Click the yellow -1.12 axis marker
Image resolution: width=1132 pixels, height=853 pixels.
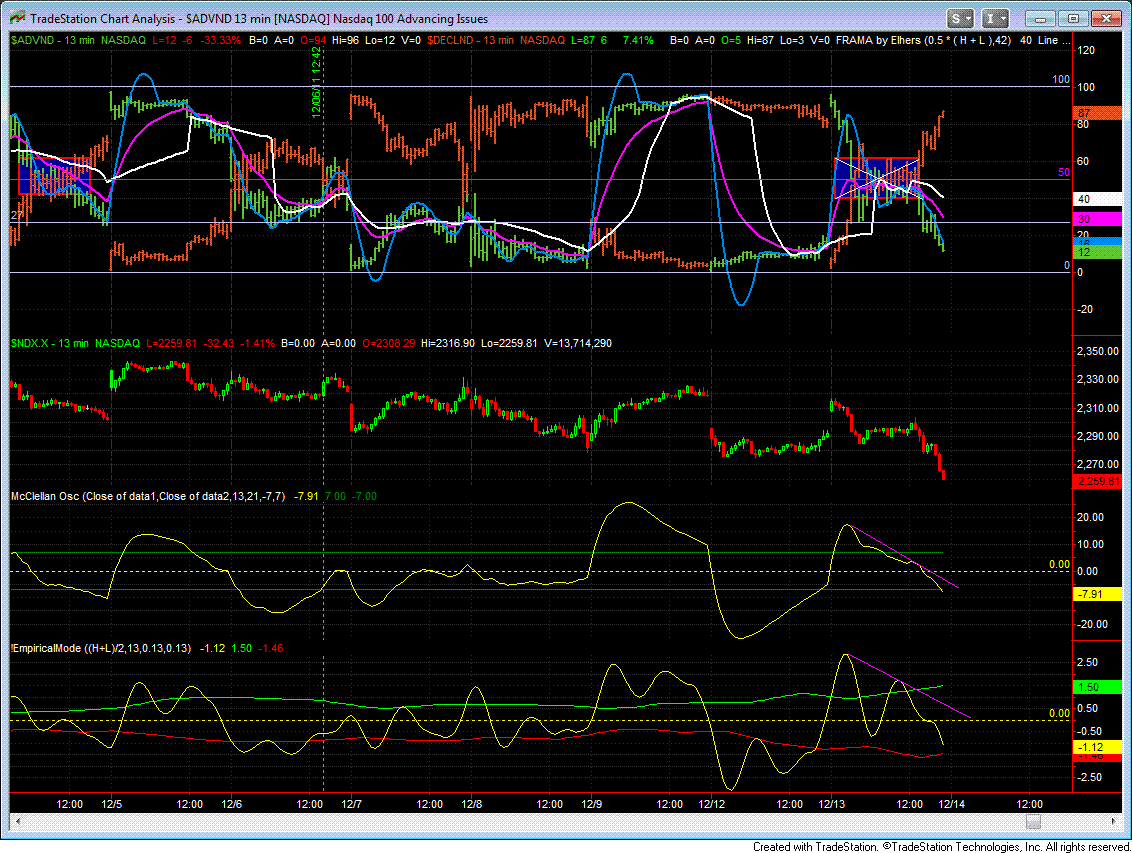[1098, 748]
